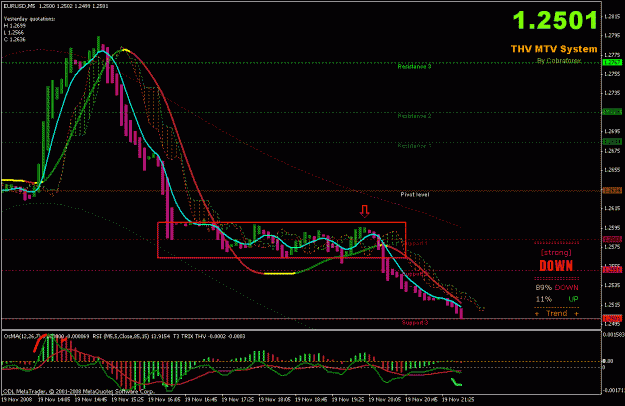Select the 'Resistance 3' level label

(415, 67)
